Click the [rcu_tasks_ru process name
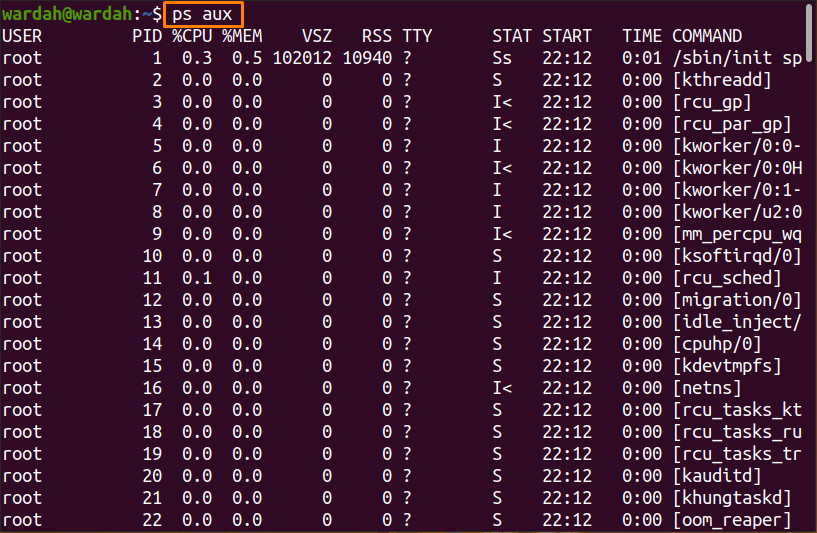The width and height of the screenshot is (817, 533). (737, 432)
